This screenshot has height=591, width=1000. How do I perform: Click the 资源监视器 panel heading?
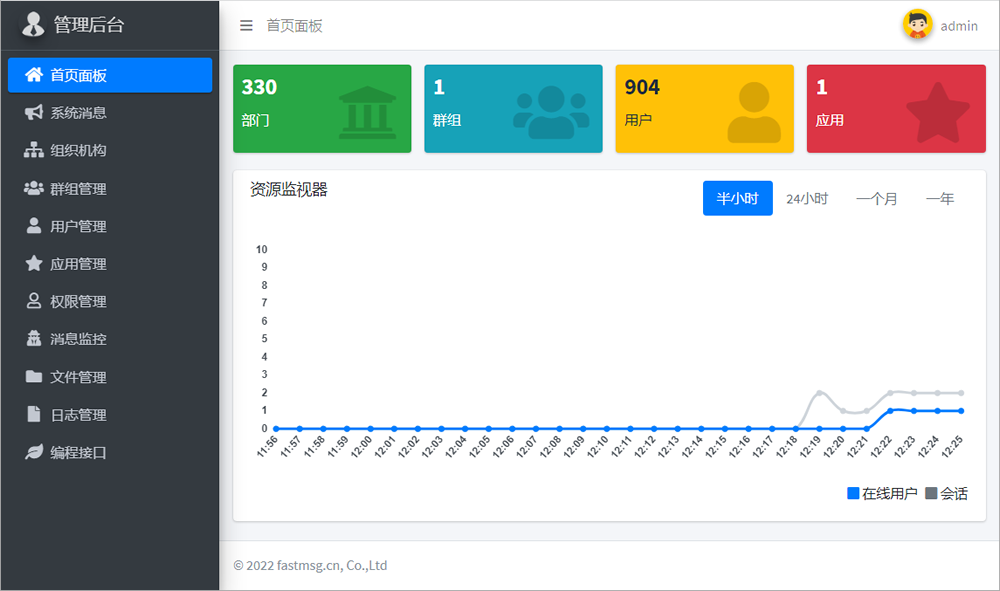click(x=288, y=189)
